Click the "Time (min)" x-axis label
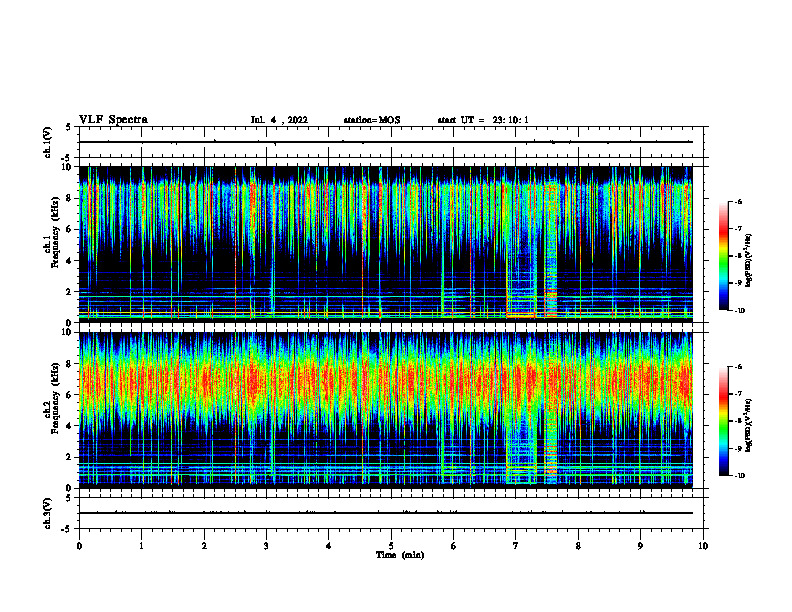792x612 pixels. (400, 555)
